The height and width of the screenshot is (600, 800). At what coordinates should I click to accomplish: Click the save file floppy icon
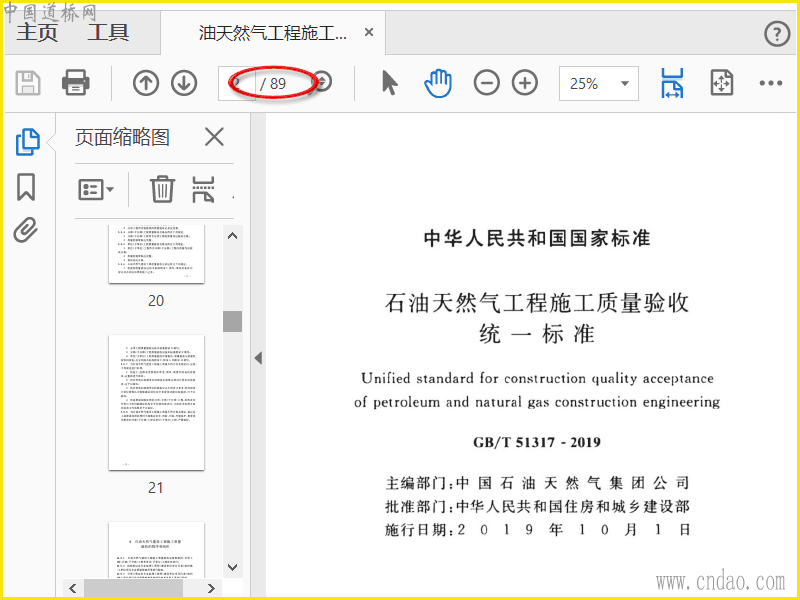(x=28, y=83)
